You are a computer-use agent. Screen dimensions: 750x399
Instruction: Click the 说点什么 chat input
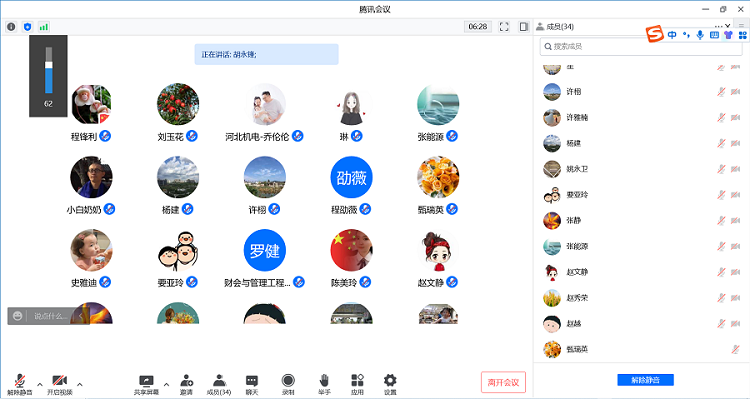coord(50,316)
